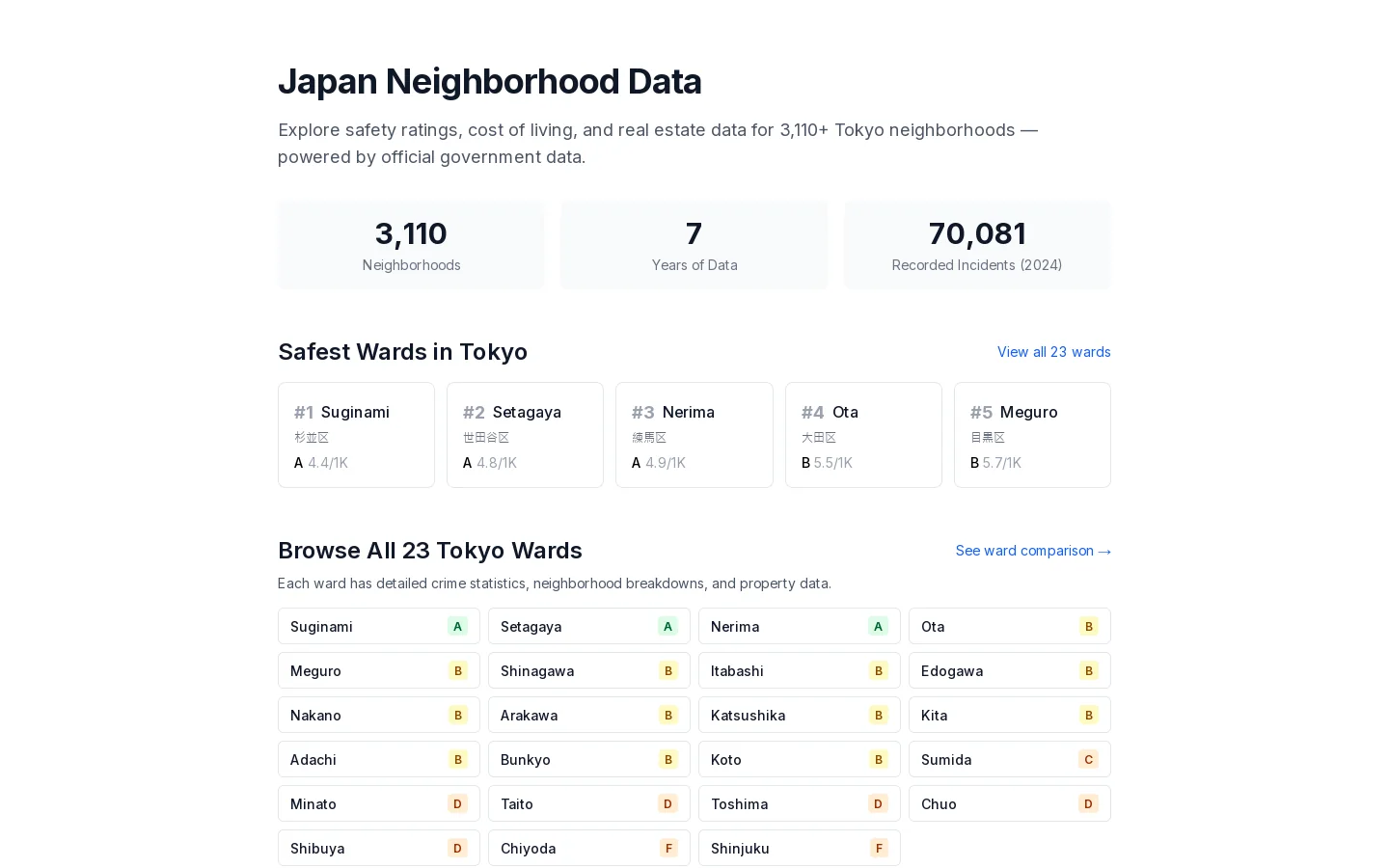Viewport: 1389px width, 868px height.
Task: Choose Ota in the browse wards grid
Action: [x=1010, y=626]
